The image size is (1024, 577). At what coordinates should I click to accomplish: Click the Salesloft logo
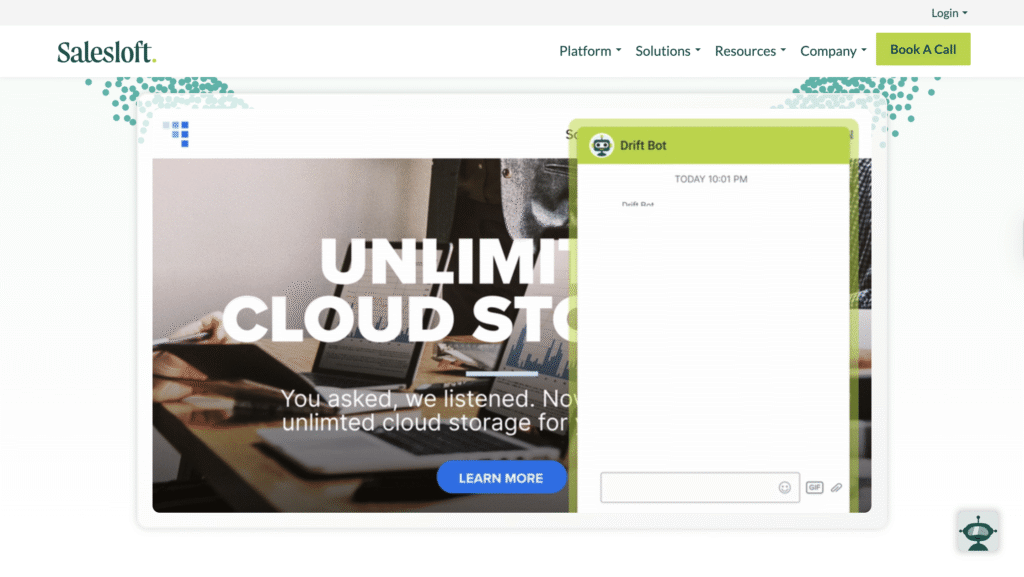pyautogui.click(x=106, y=52)
